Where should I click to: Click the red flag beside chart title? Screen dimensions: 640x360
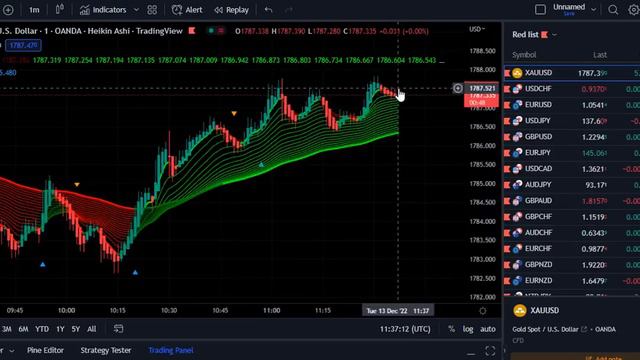(x=191, y=31)
